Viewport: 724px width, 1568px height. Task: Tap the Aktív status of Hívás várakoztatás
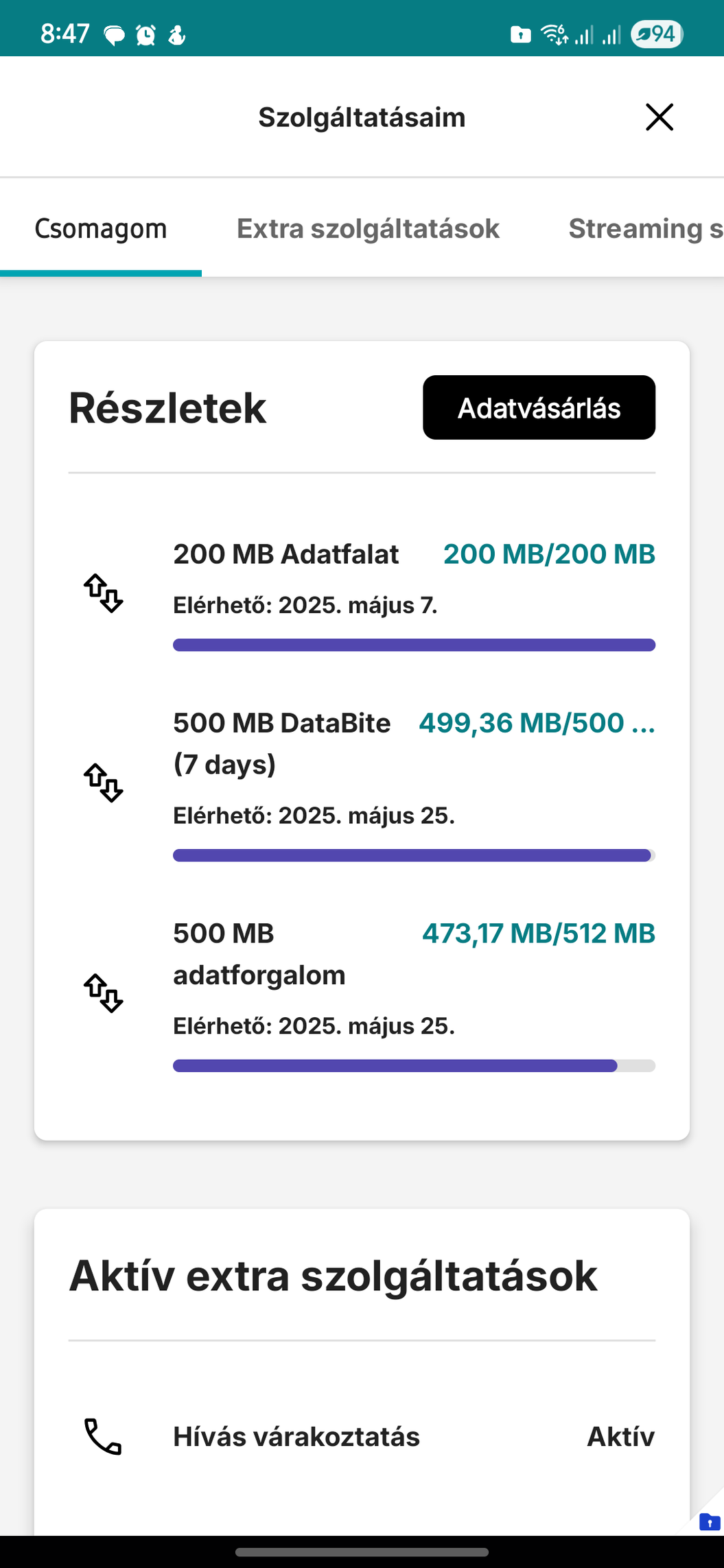(620, 1436)
